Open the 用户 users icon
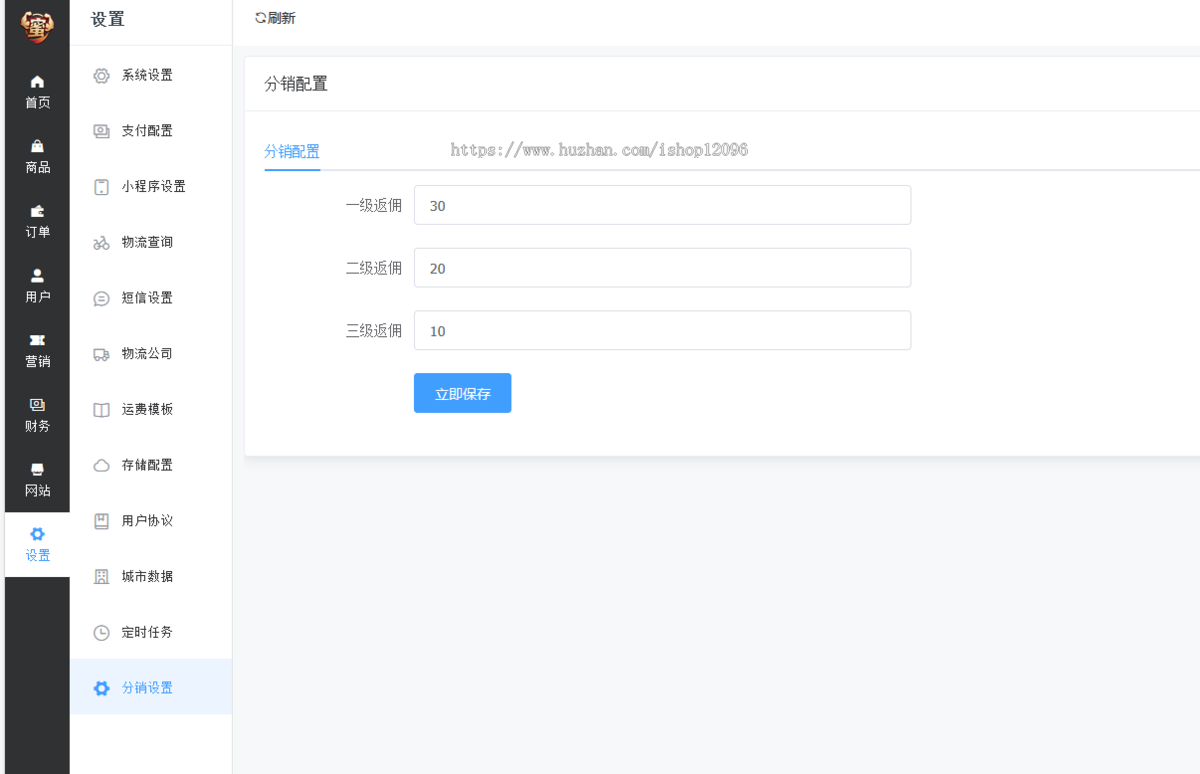The height and width of the screenshot is (774, 1200). [37, 275]
